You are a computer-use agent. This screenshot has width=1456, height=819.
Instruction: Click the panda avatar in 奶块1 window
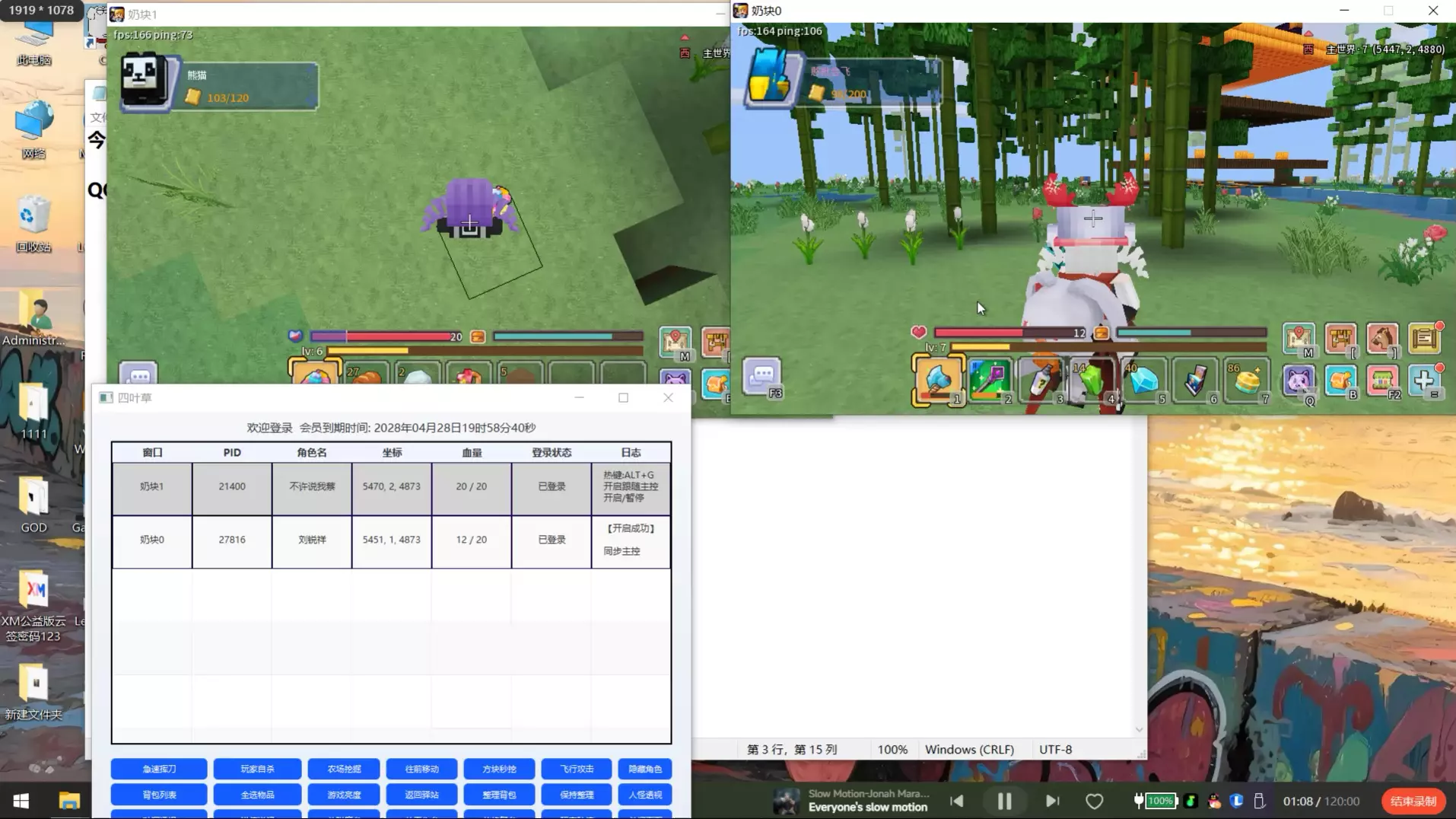[x=145, y=81]
